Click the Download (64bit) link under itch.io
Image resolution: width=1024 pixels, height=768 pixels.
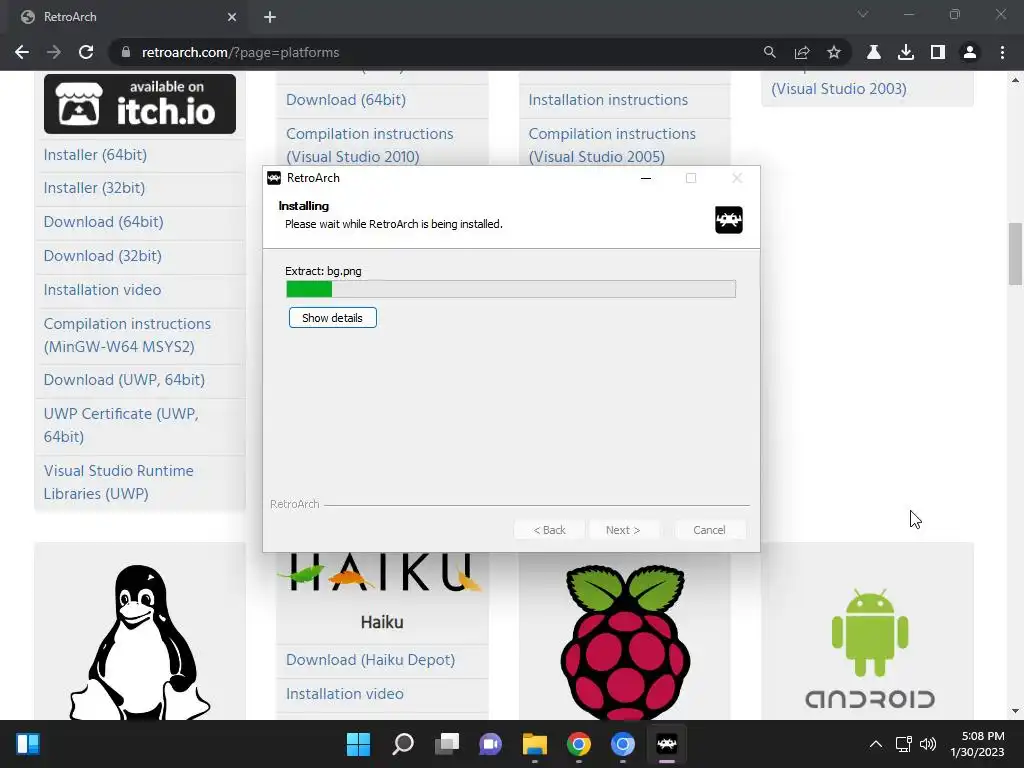point(103,222)
